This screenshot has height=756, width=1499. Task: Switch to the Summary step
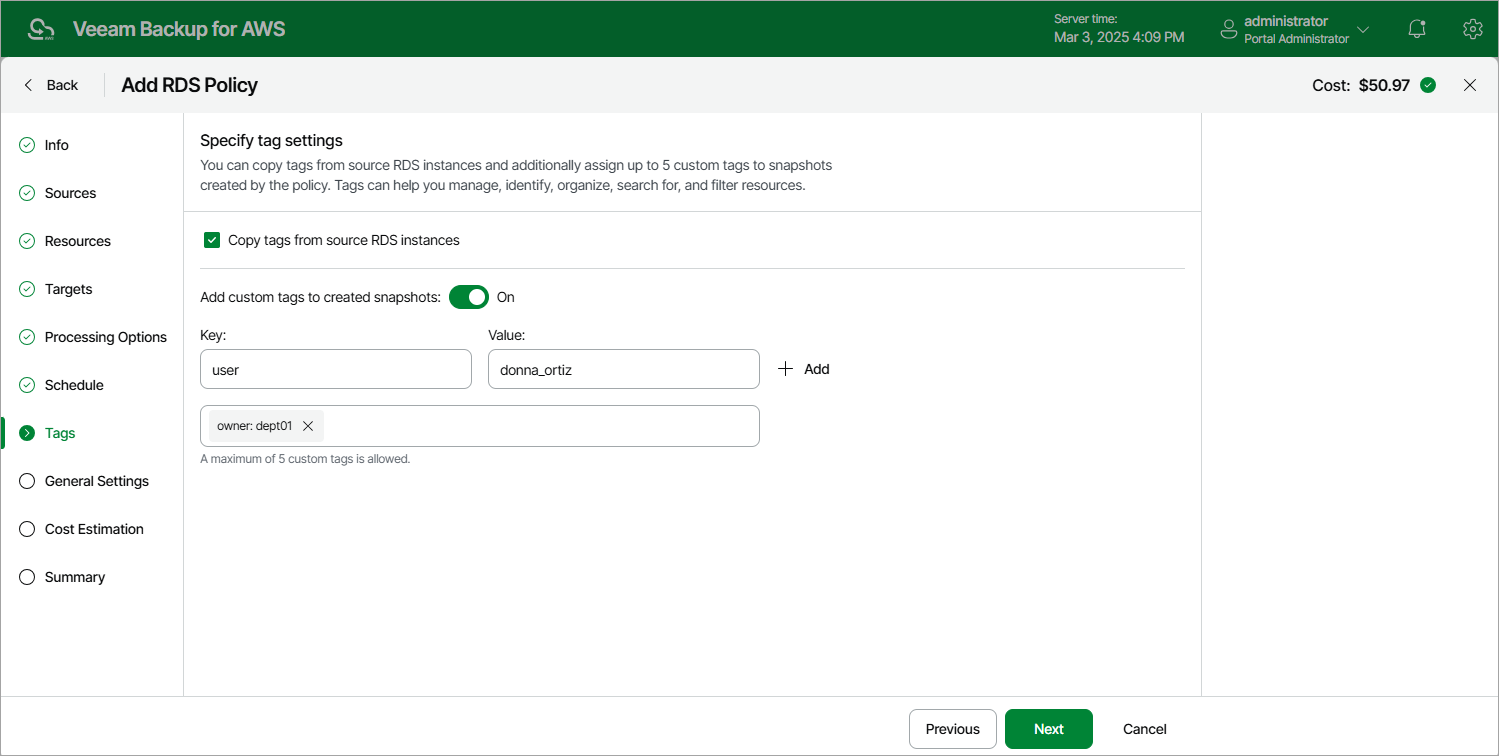coord(74,577)
